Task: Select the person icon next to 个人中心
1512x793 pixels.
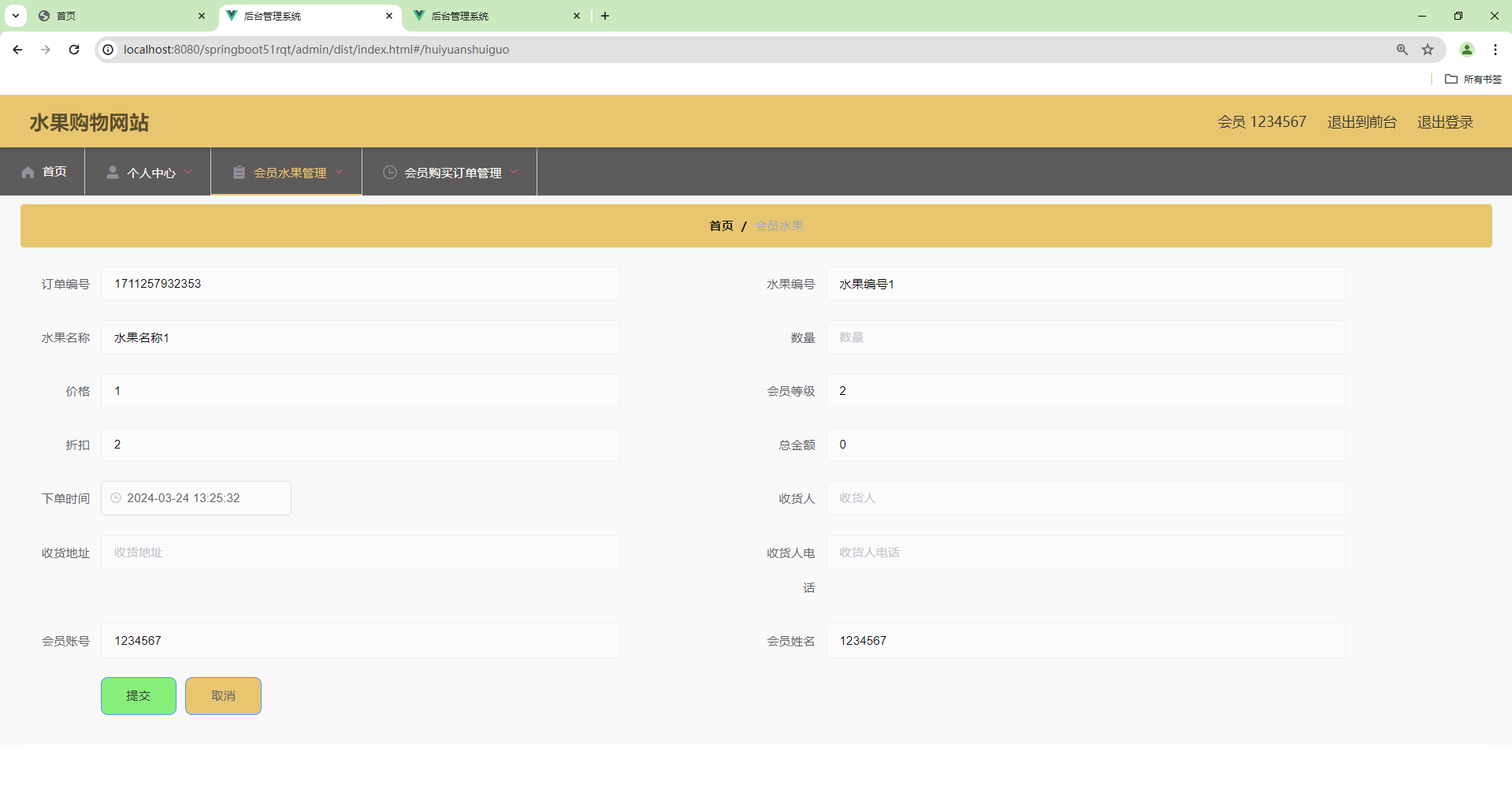Action: pos(112,172)
